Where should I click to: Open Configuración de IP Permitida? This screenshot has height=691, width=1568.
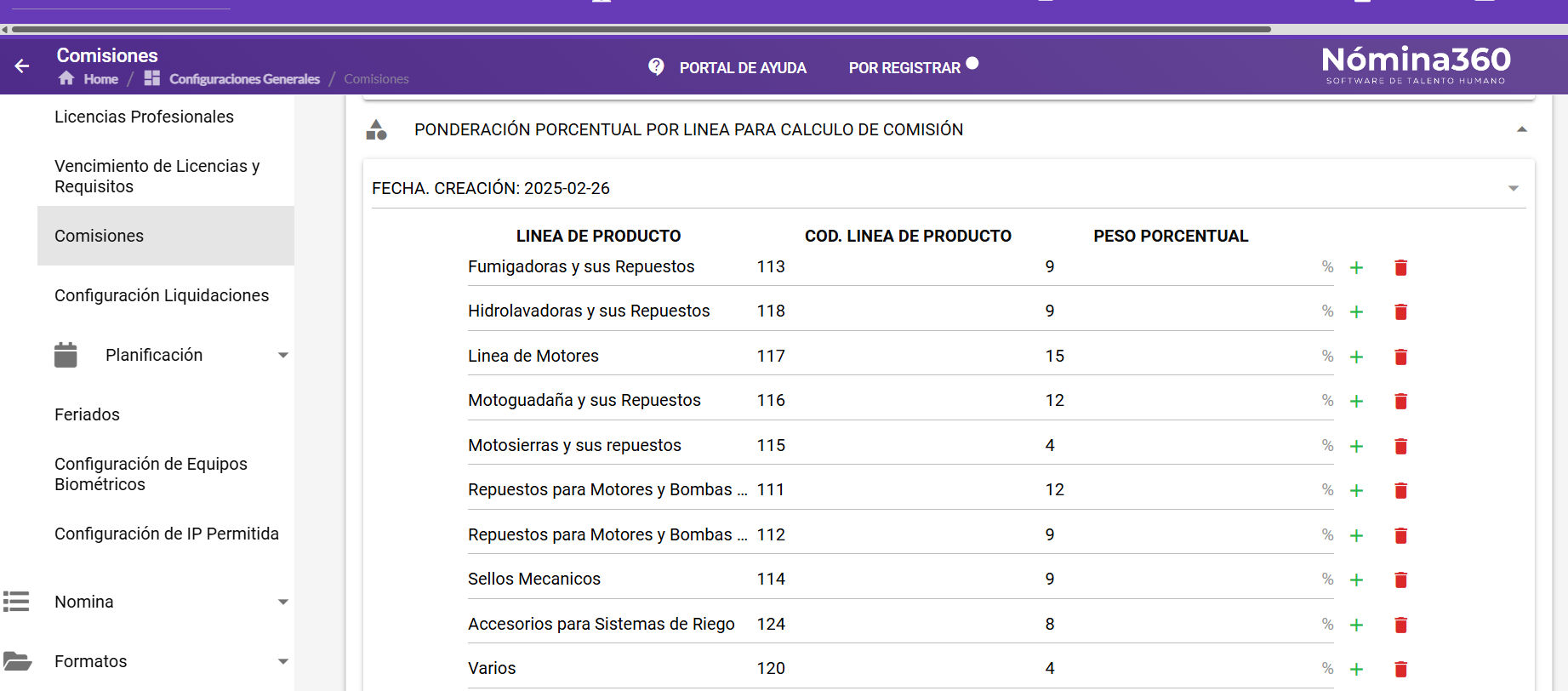(166, 534)
